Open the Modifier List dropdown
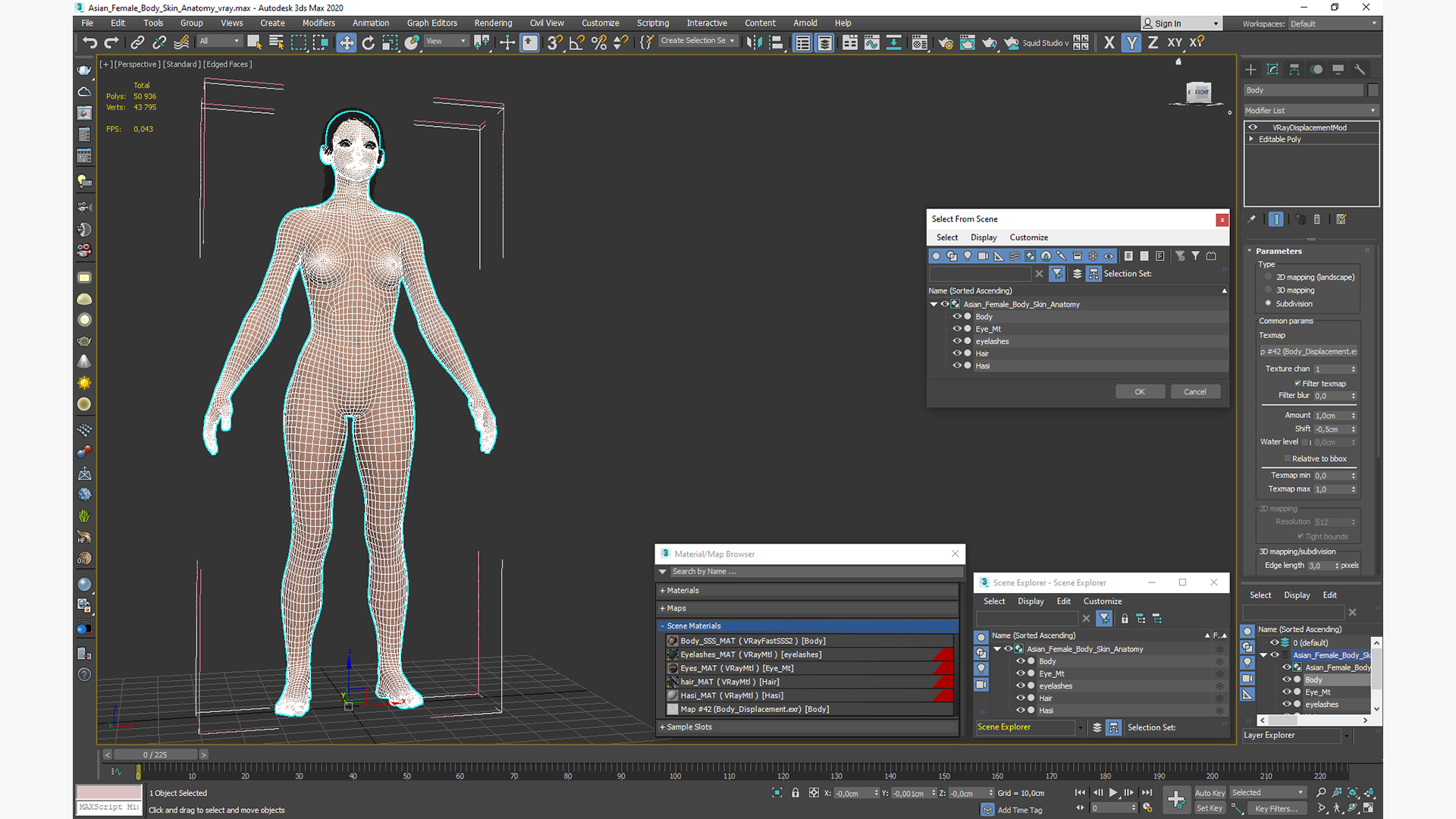 click(1310, 111)
